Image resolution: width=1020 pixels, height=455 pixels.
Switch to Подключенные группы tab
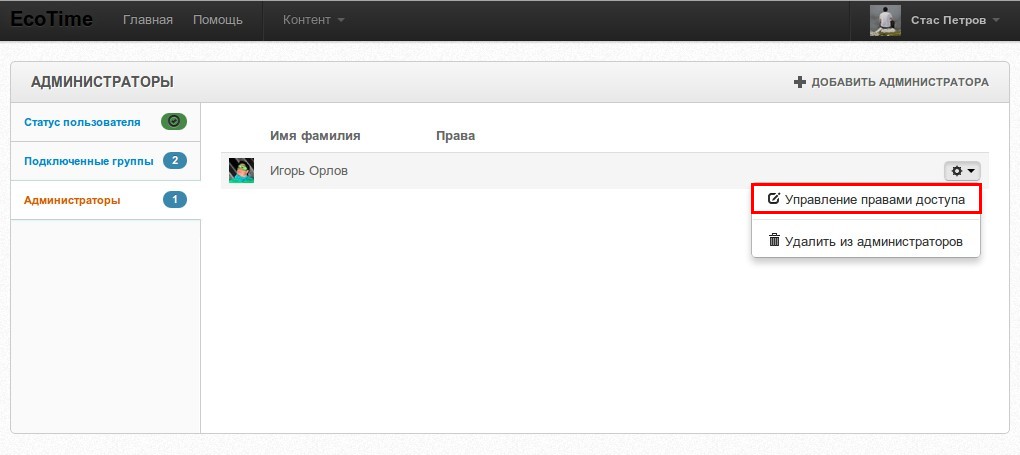tap(88, 160)
